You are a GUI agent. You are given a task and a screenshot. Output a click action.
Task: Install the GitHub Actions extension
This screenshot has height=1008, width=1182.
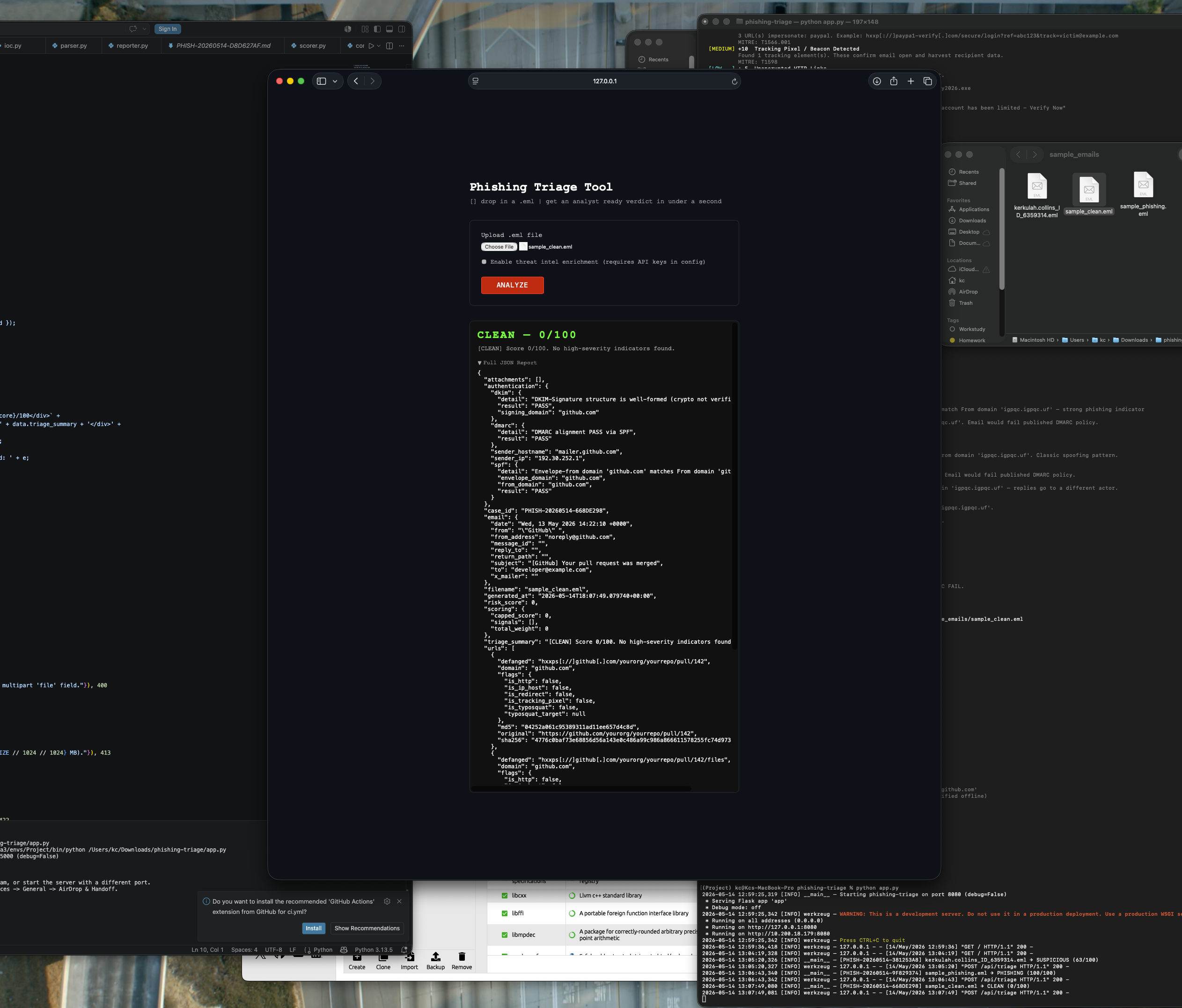click(x=314, y=928)
